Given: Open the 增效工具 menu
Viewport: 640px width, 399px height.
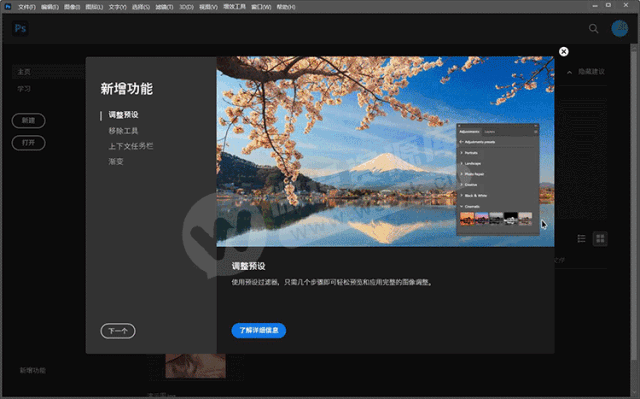Looking at the screenshot, I should point(234,7).
